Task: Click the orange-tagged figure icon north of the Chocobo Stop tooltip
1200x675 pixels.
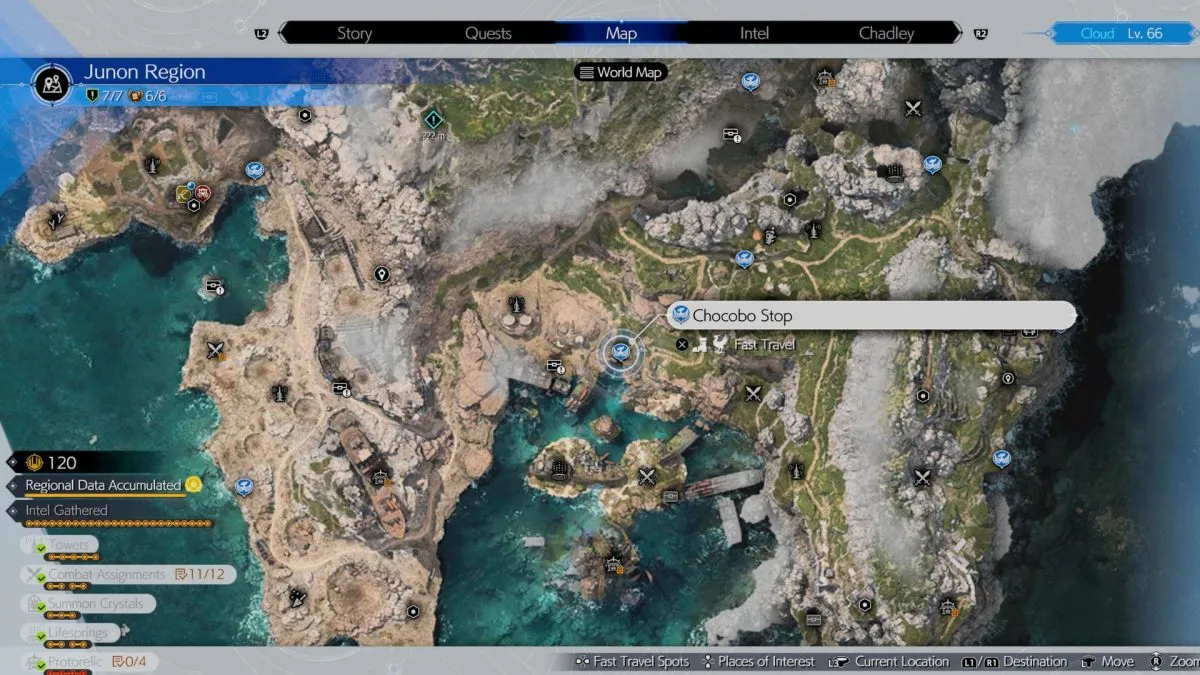Action: point(769,236)
